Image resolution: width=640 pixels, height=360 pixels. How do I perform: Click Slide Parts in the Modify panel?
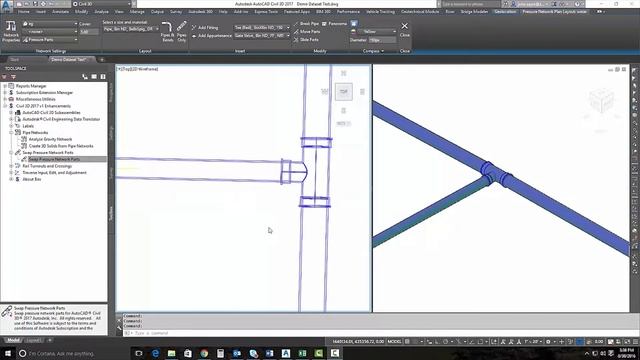[x=306, y=40]
